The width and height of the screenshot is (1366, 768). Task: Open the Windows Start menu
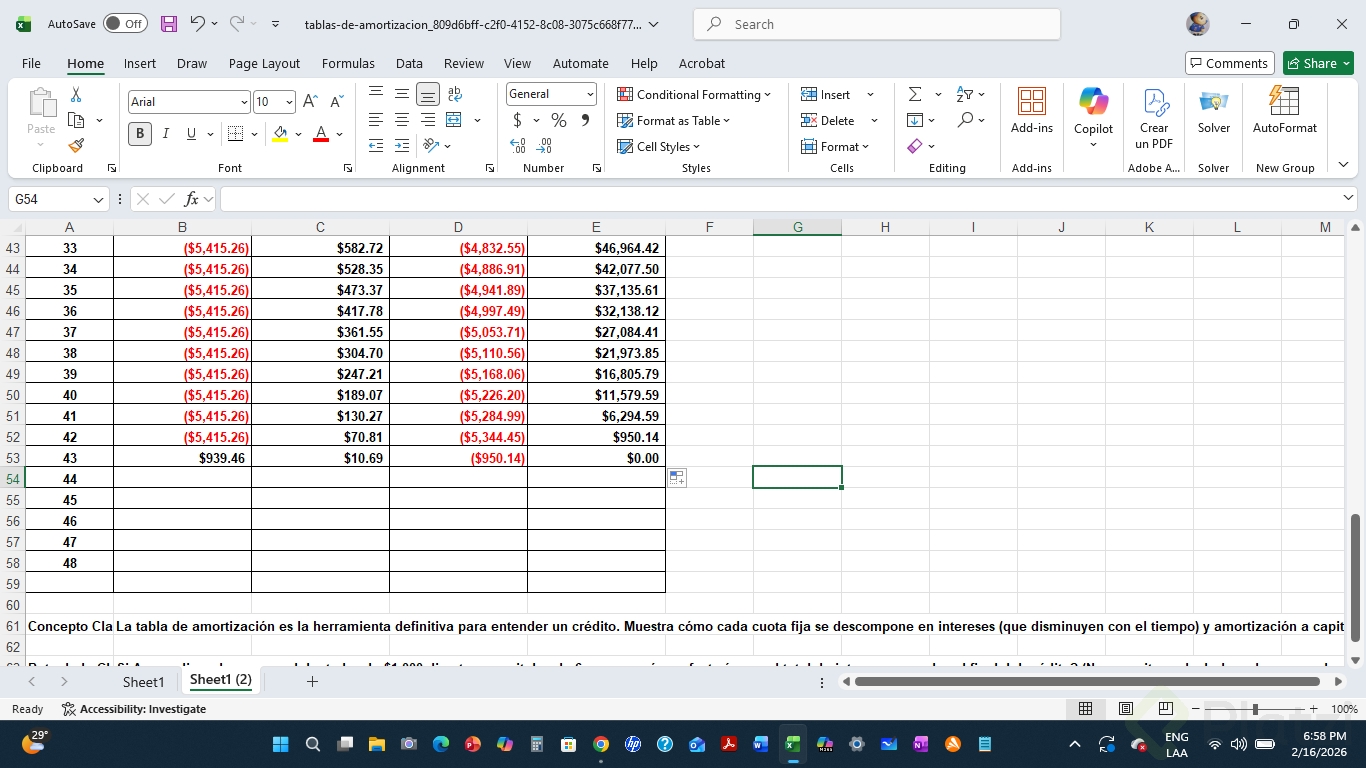coord(281,744)
